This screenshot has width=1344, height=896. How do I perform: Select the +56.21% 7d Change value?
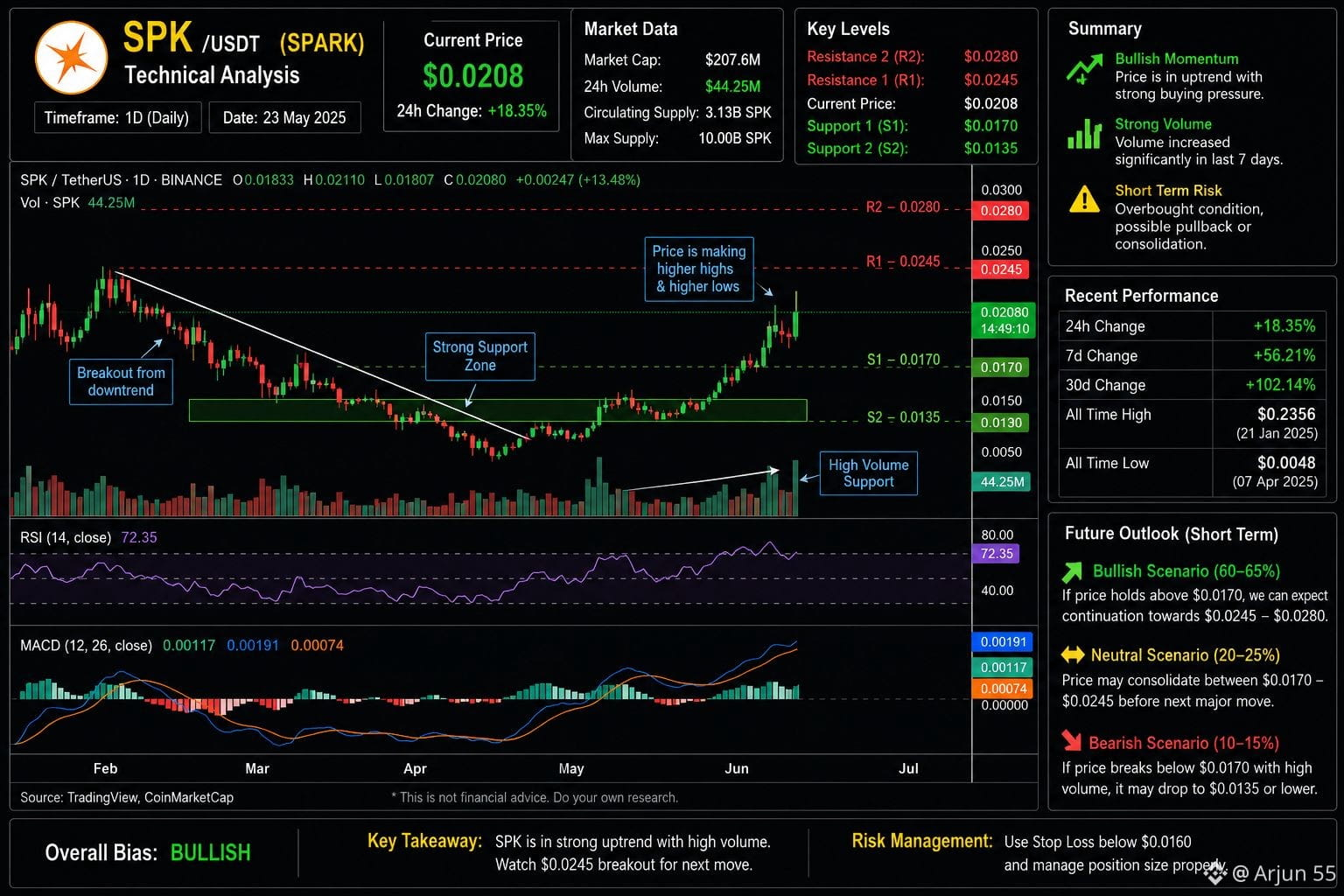[x=1284, y=356]
